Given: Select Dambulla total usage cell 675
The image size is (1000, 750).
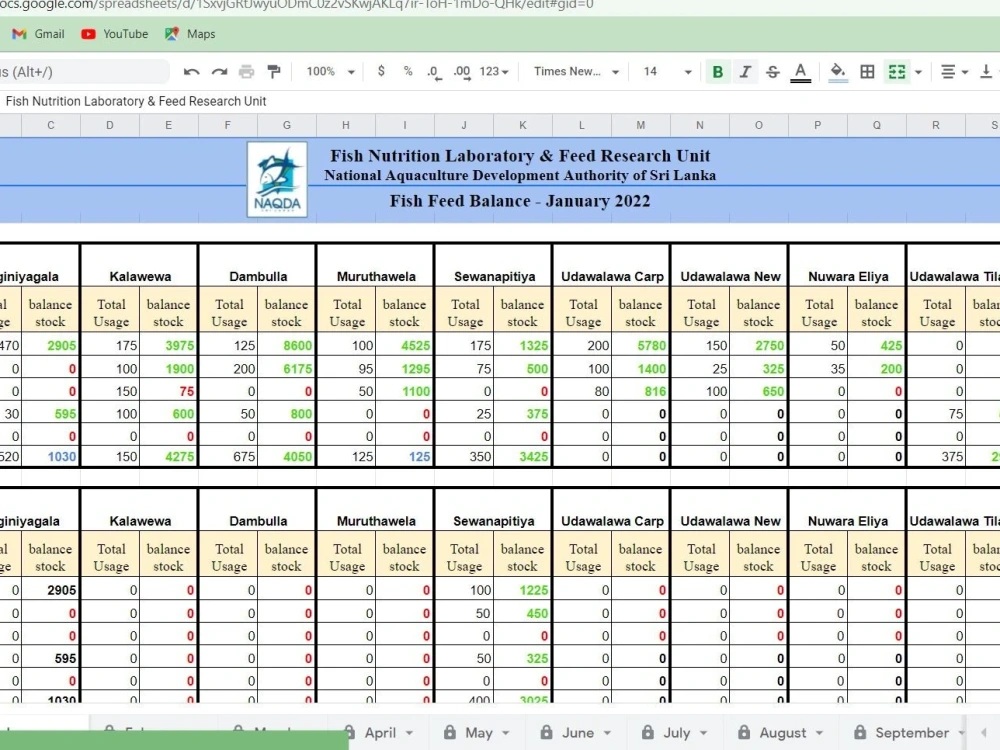Looking at the screenshot, I should click(229, 457).
